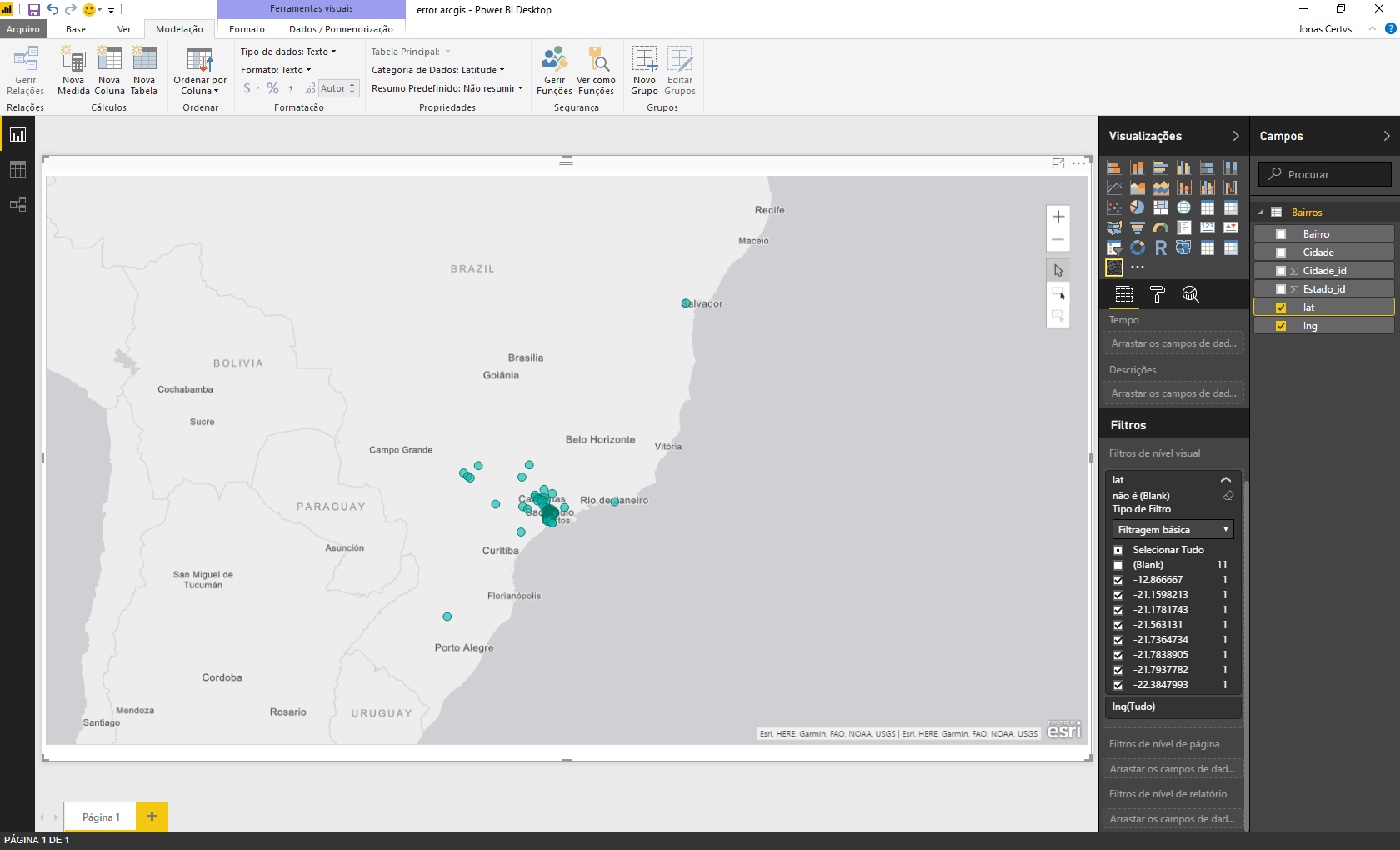The width and height of the screenshot is (1400, 850).
Task: Check the Bairro field
Action: click(x=1281, y=234)
